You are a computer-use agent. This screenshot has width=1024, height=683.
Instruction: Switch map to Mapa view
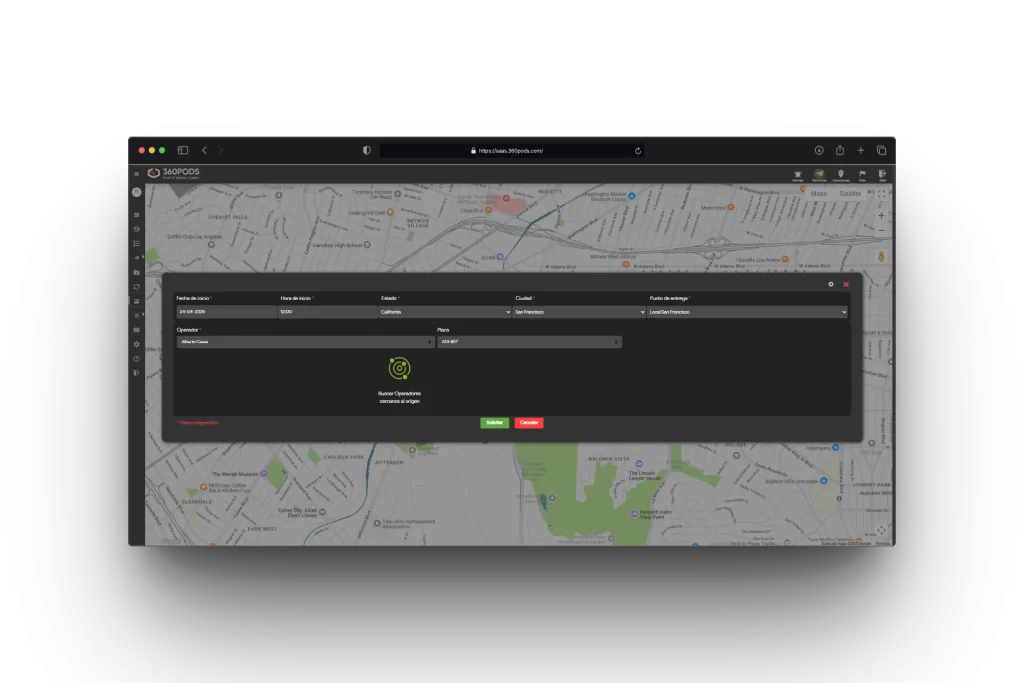click(819, 193)
